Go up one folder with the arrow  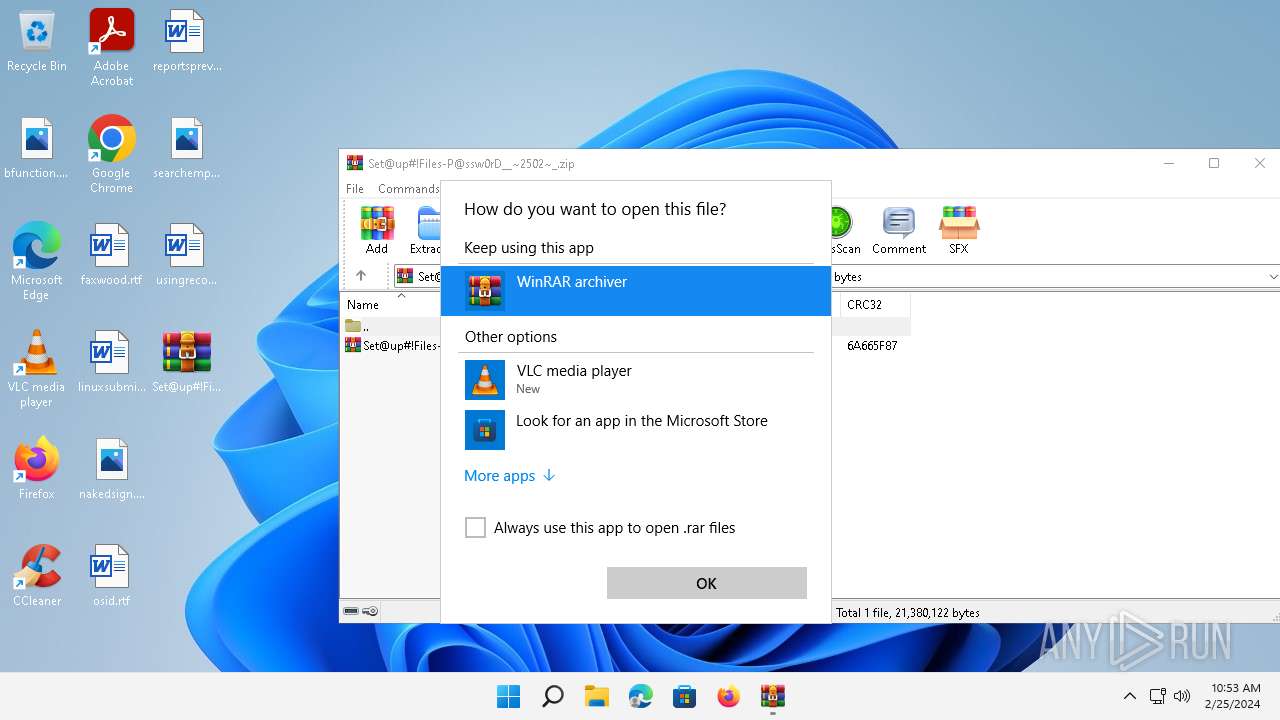tap(361, 276)
